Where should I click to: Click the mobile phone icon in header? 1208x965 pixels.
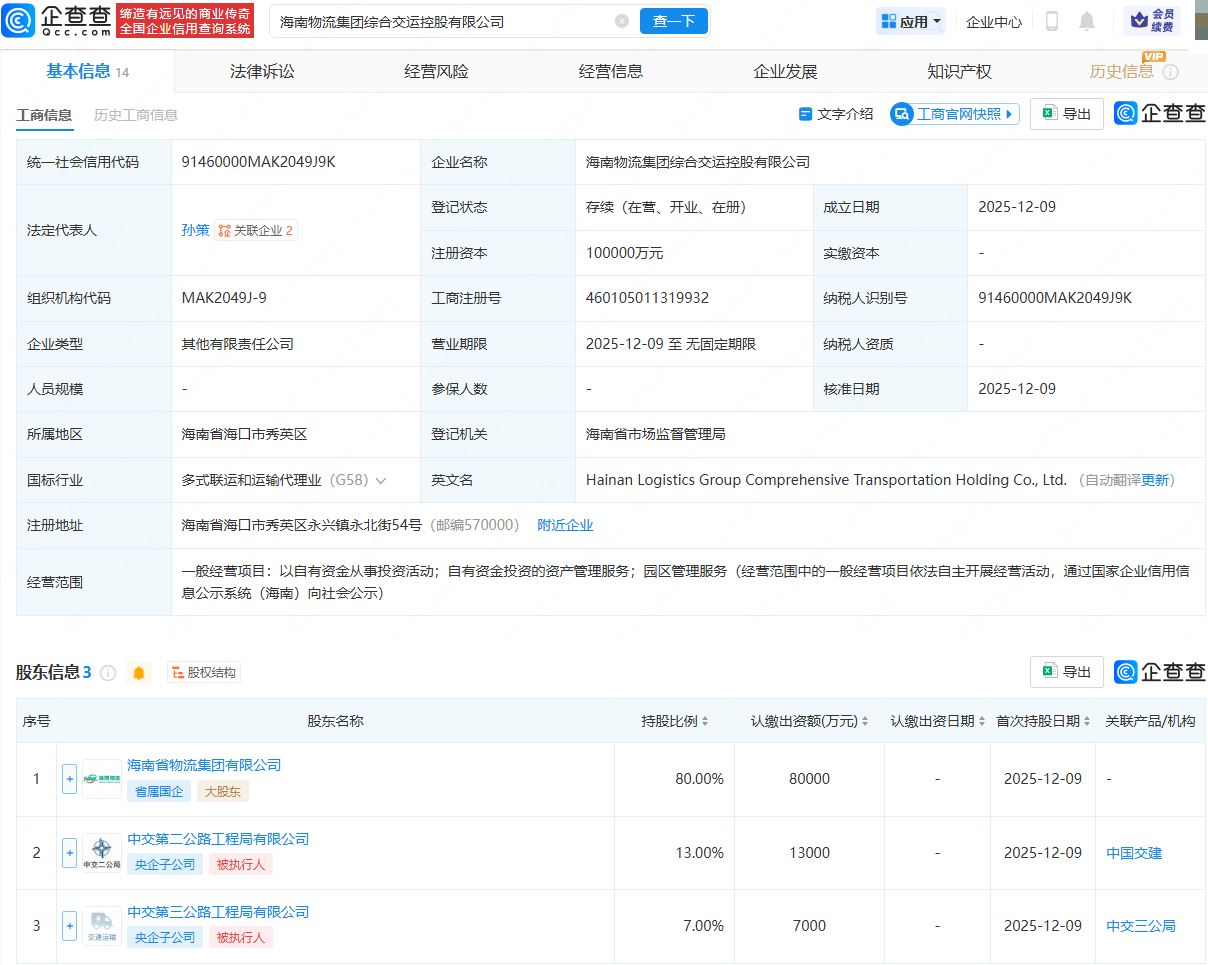(1052, 21)
